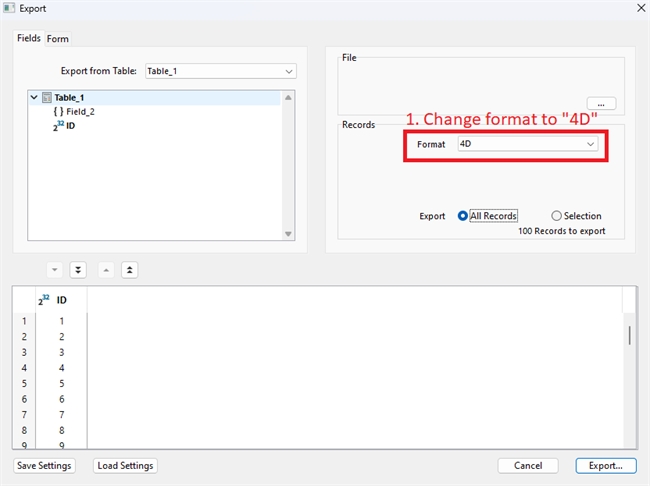The image size is (650, 487).
Task: Click the move field up arrow button
Action: coord(106,270)
